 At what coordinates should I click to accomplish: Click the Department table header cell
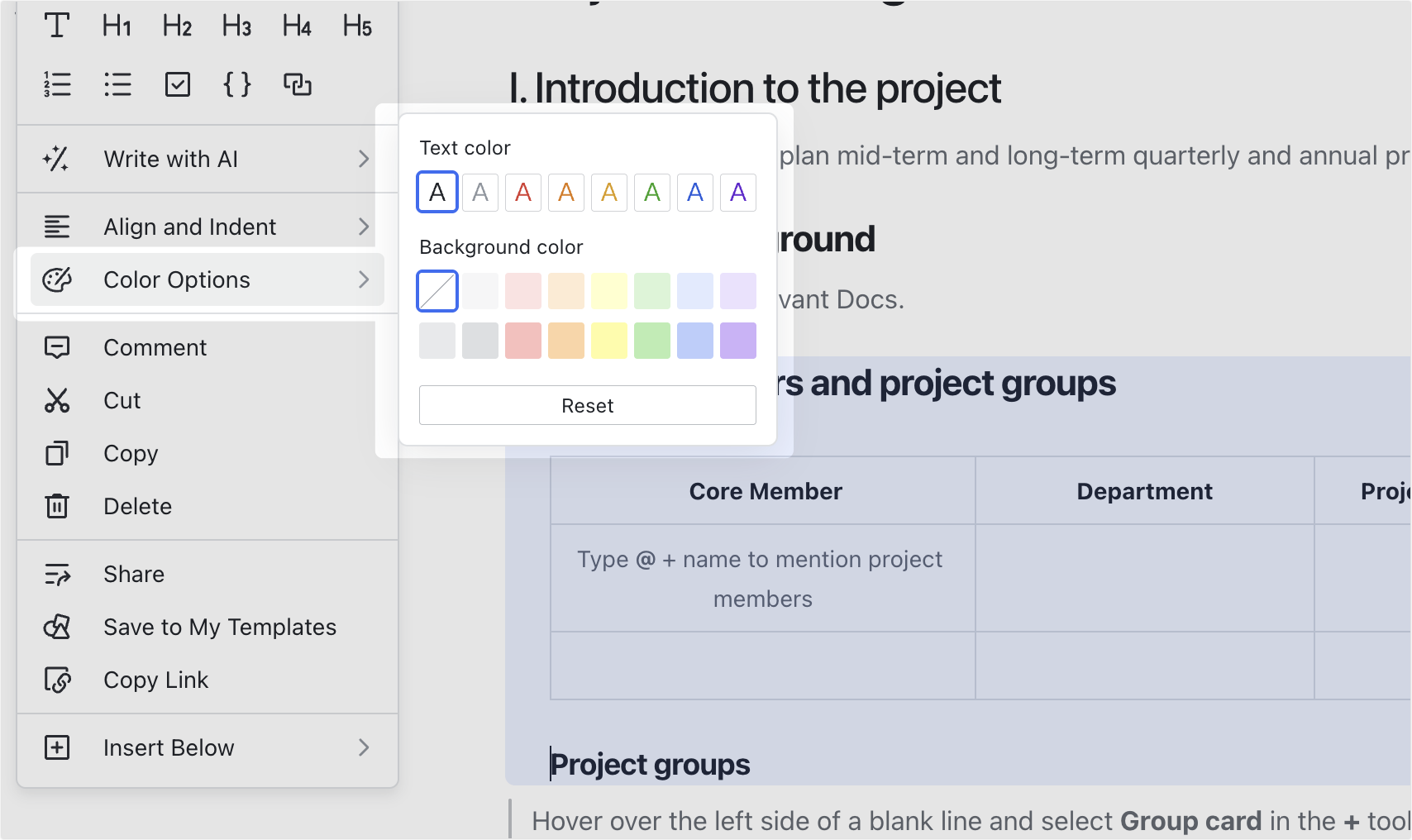tap(1145, 491)
